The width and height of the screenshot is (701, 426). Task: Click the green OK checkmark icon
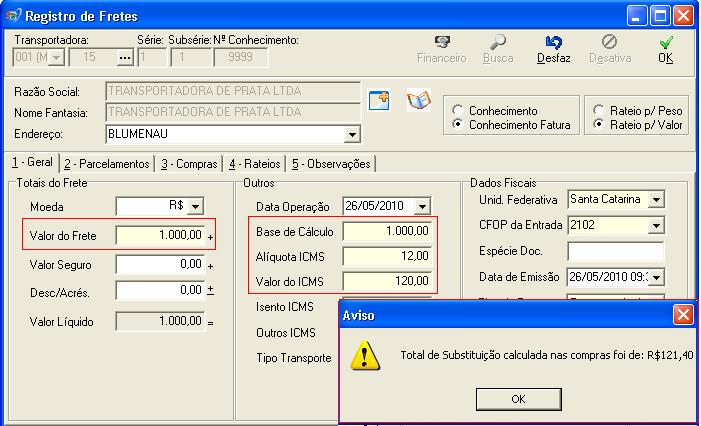pos(666,43)
